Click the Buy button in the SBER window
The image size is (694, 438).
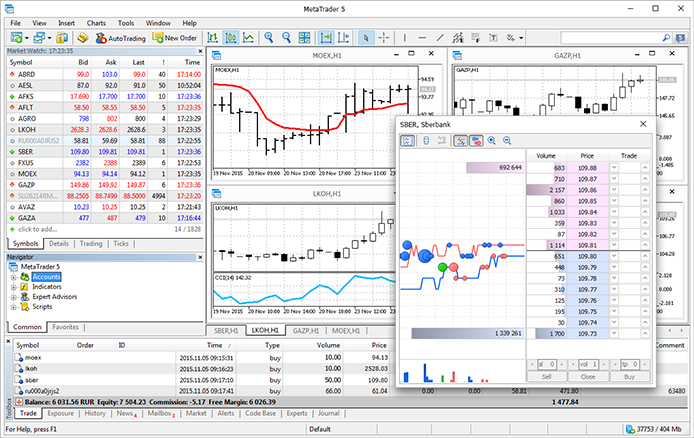tap(629, 377)
